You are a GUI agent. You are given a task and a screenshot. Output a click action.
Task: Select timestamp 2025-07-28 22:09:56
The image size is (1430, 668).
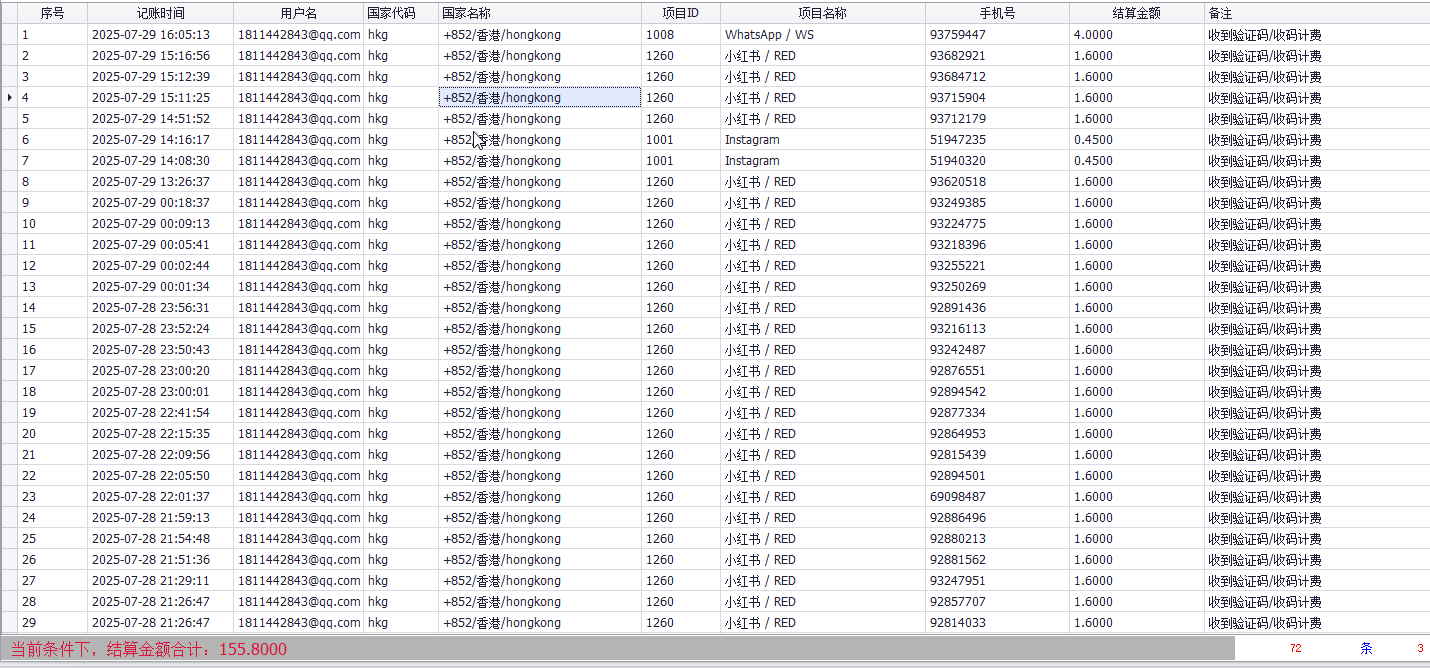(160, 454)
